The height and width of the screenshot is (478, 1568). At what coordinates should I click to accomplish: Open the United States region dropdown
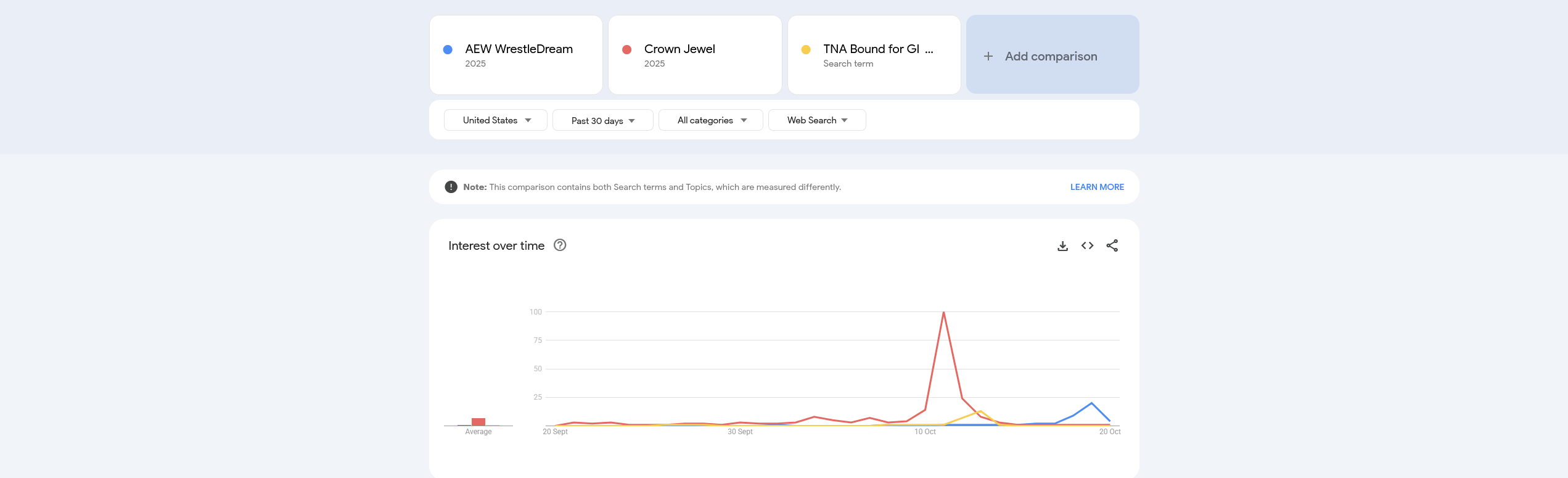point(496,120)
